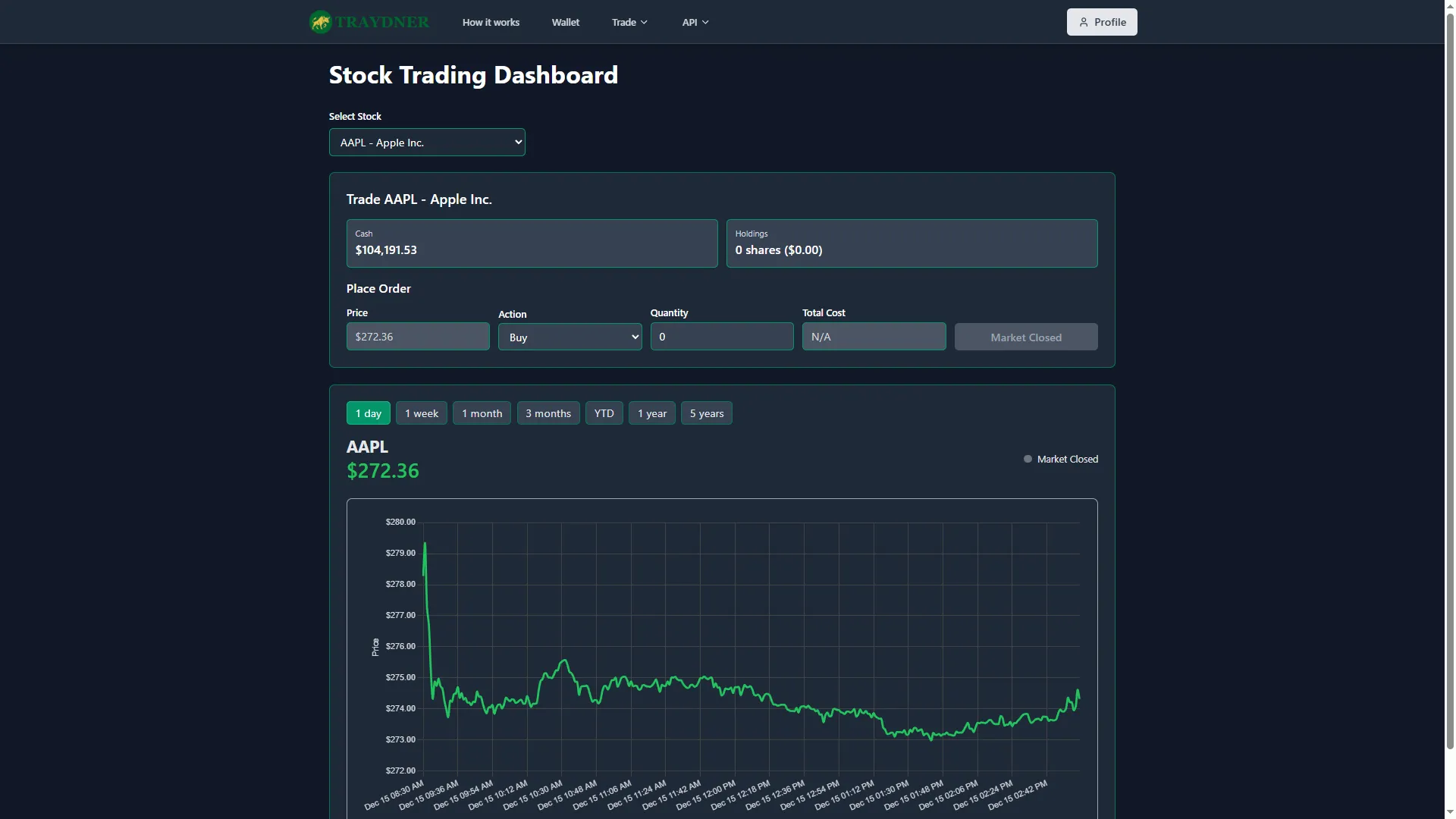Open the Profile button

(1102, 22)
